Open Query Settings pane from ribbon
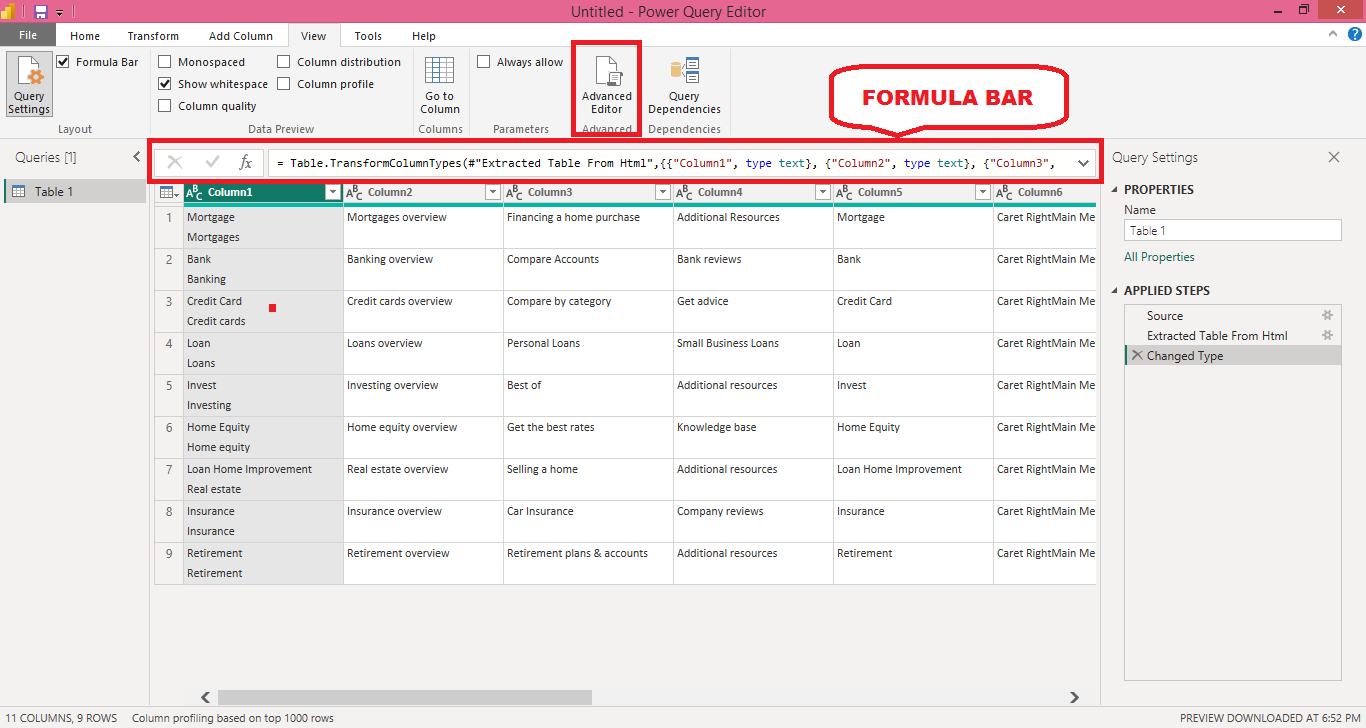The width and height of the screenshot is (1366, 728). (29, 84)
